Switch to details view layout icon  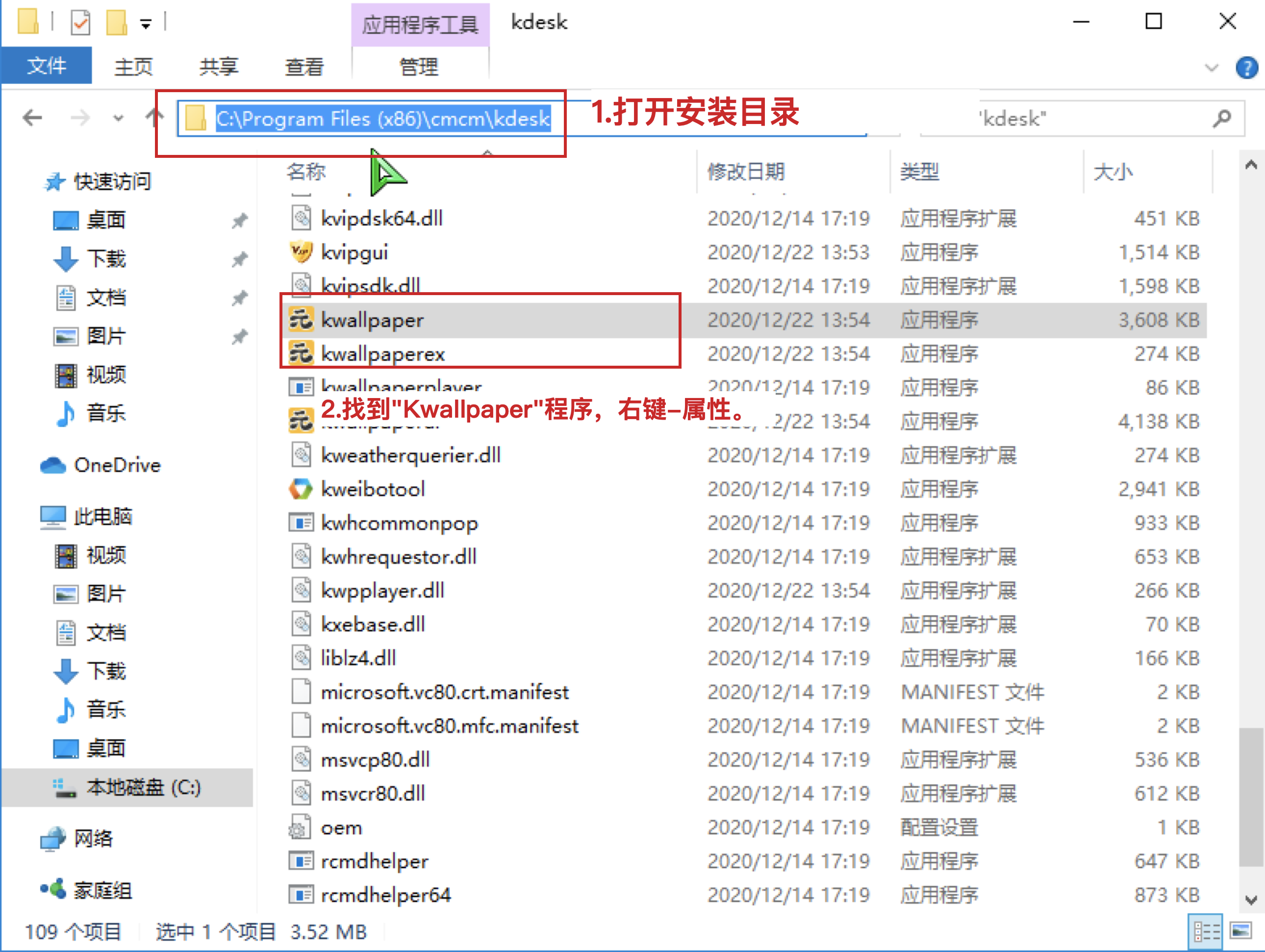1206,931
